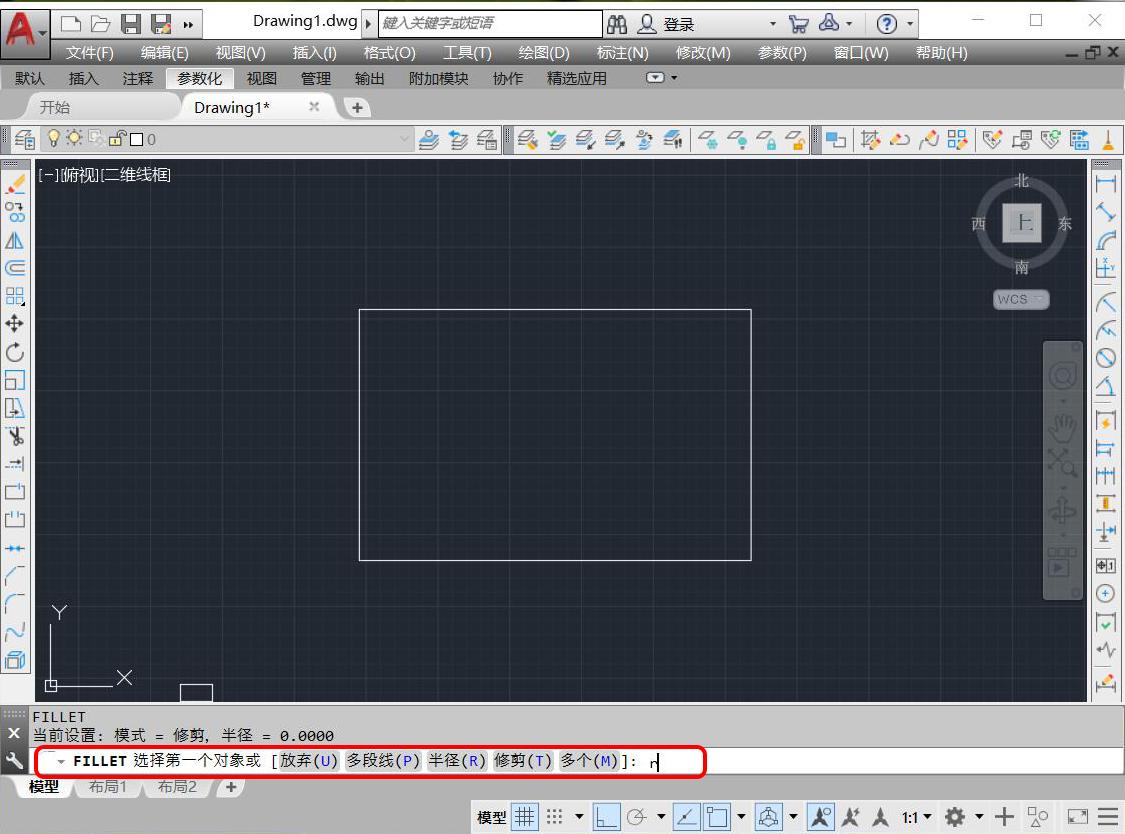Activate the Move tool
Screen dimensions: 1125x834
pyautogui.click(x=15, y=322)
